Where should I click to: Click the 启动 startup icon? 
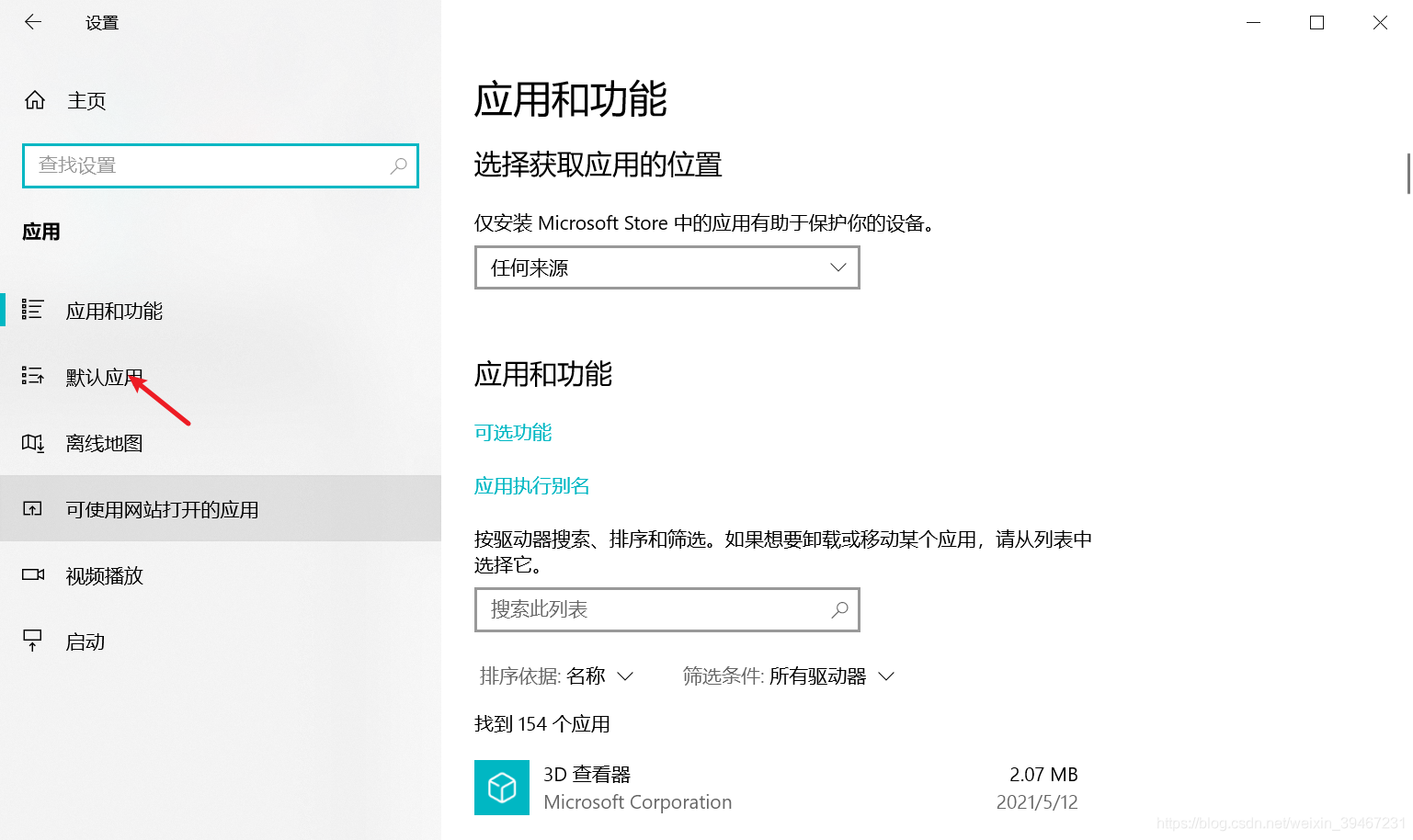(33, 641)
